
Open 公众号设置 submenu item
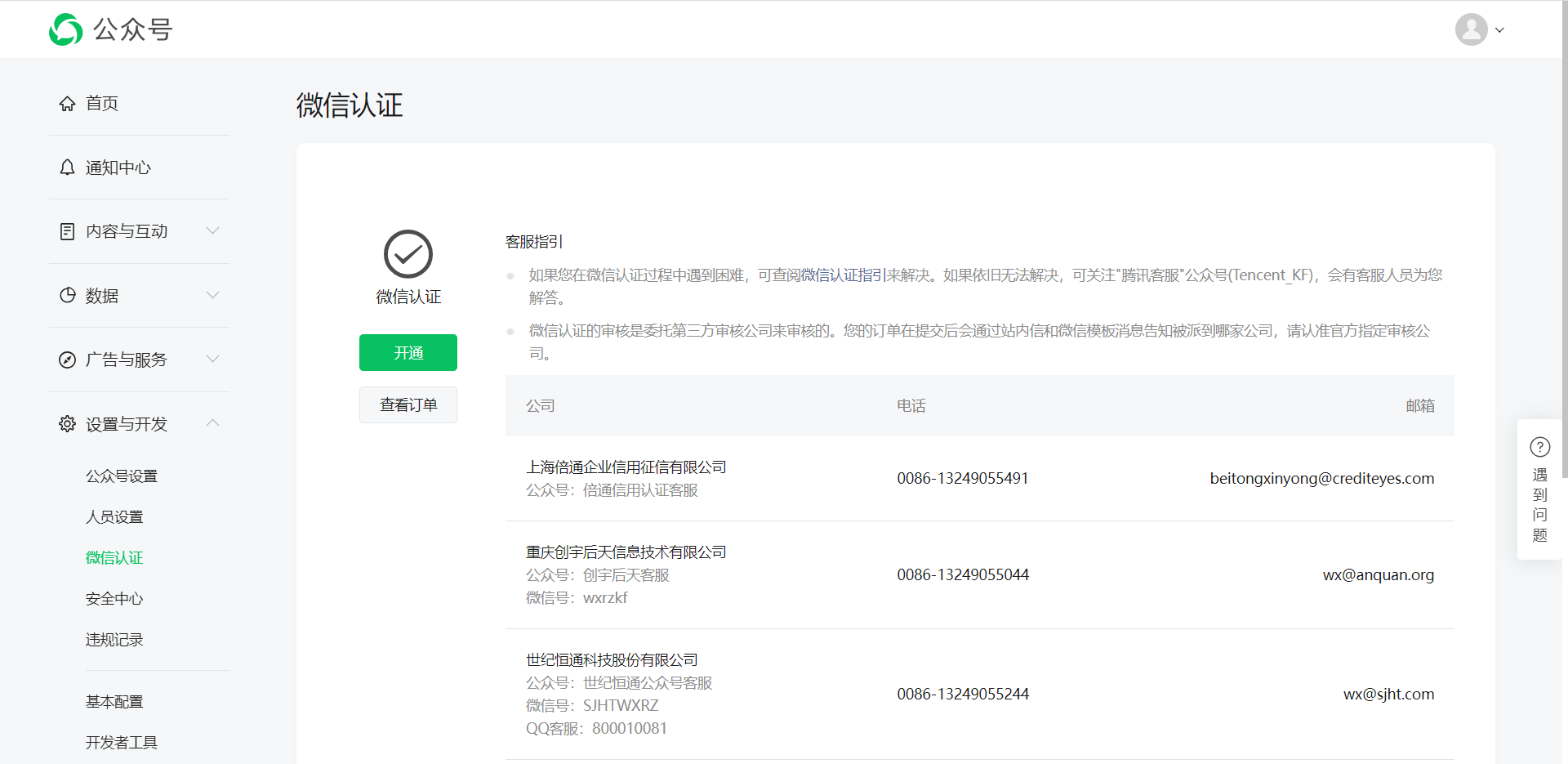point(122,476)
